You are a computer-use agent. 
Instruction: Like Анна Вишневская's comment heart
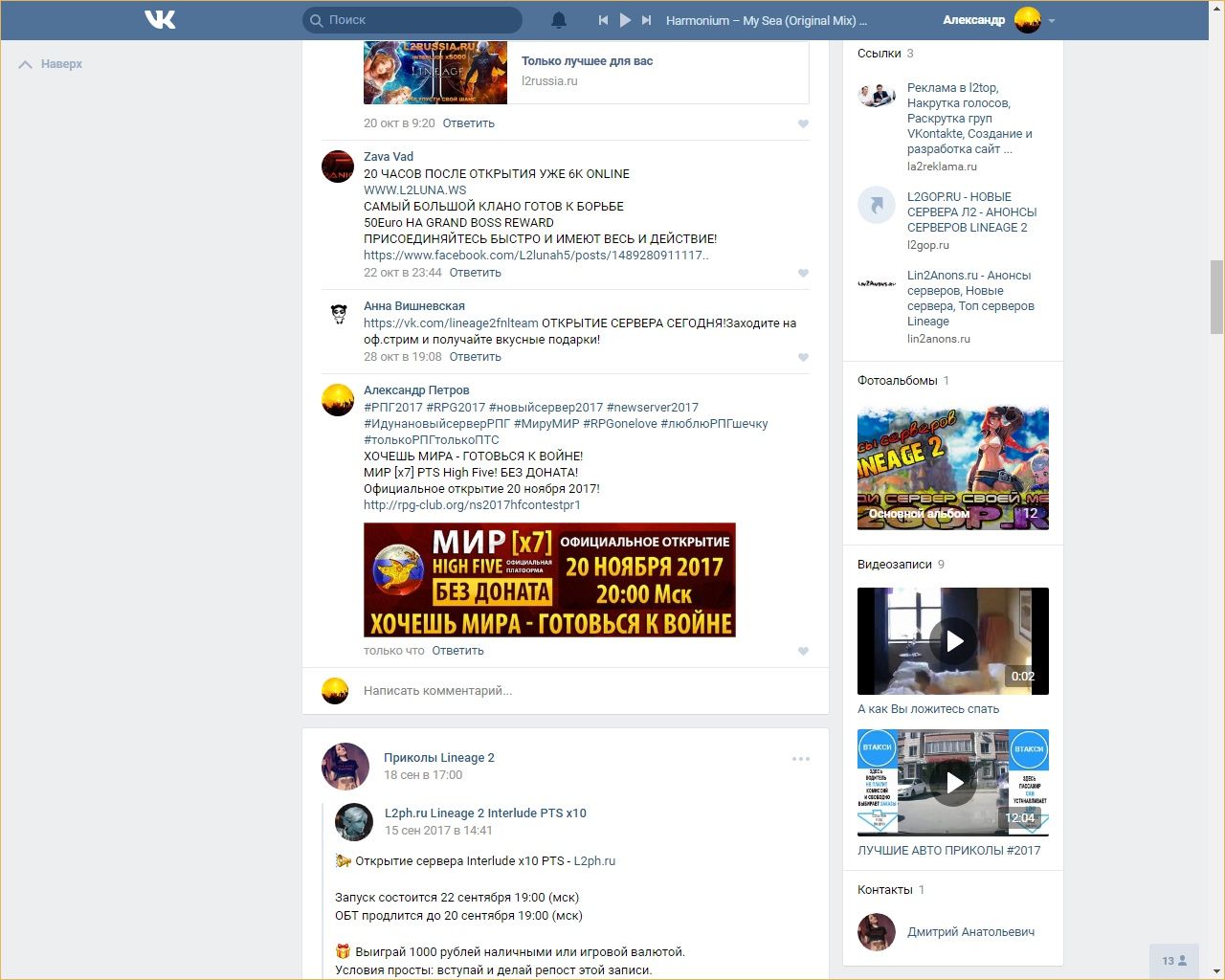(x=803, y=357)
